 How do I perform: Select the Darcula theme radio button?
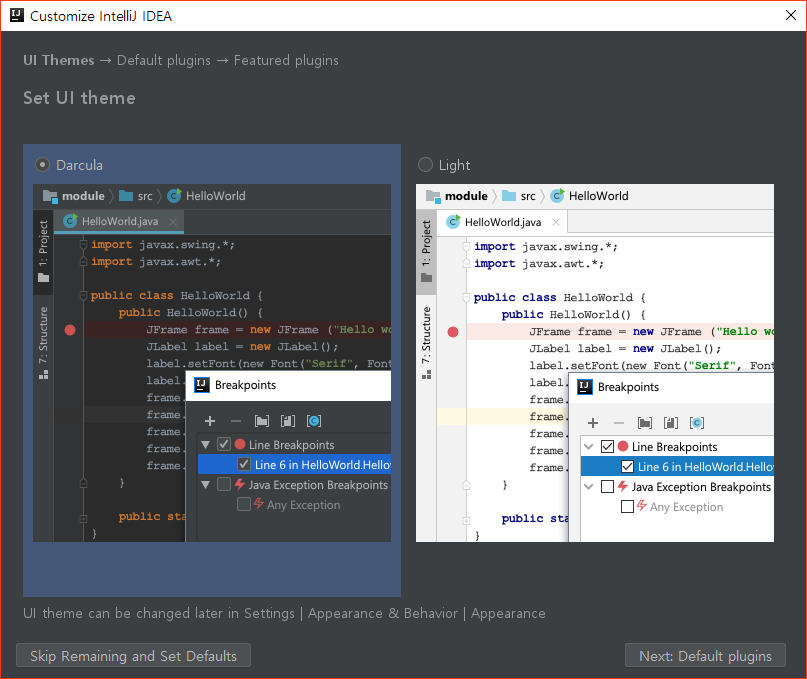coord(42,165)
